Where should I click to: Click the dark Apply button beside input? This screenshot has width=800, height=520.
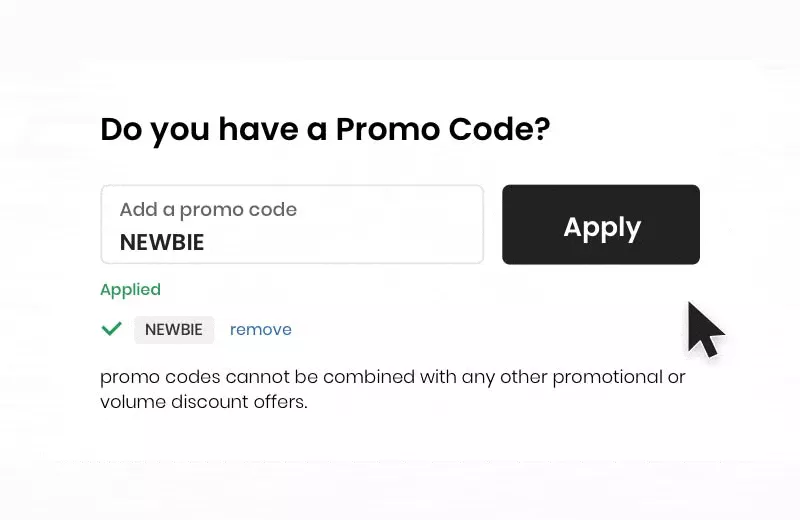click(601, 225)
